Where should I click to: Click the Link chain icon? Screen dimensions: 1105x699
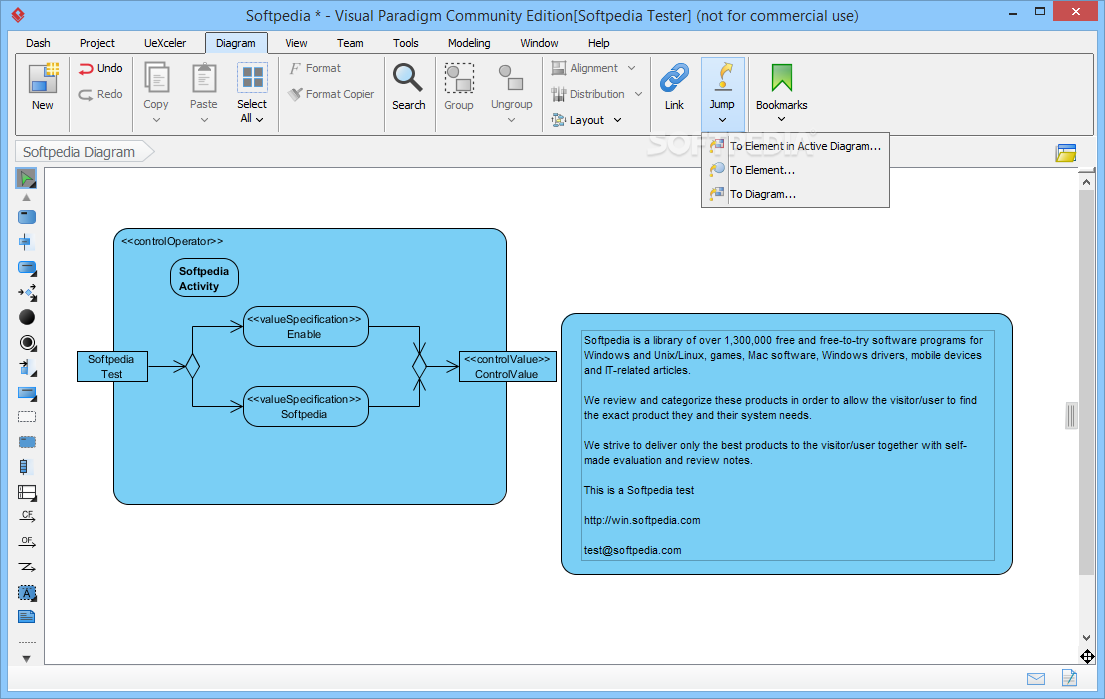click(x=674, y=78)
